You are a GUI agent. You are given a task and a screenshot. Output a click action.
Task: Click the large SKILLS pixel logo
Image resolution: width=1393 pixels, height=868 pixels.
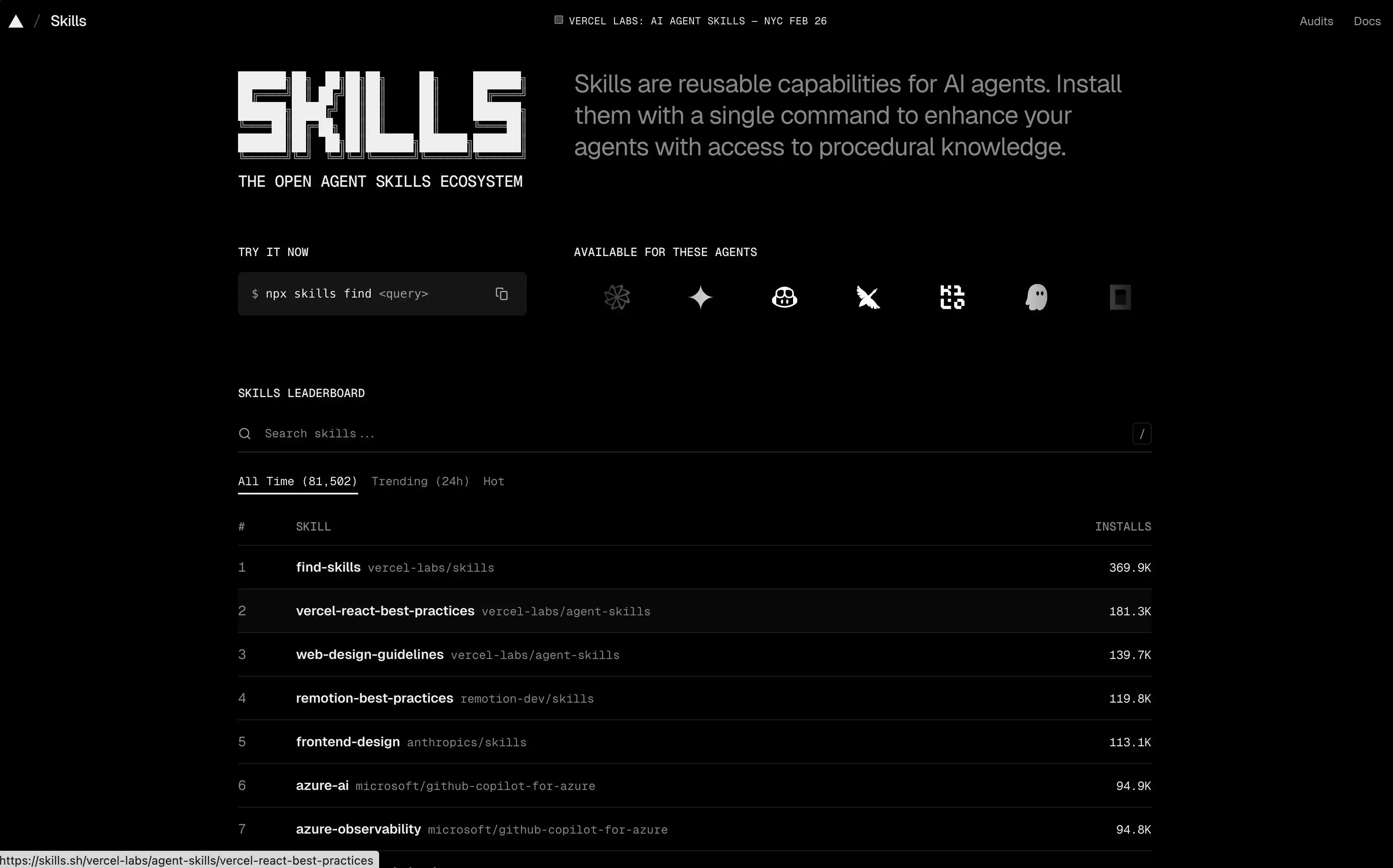382,115
